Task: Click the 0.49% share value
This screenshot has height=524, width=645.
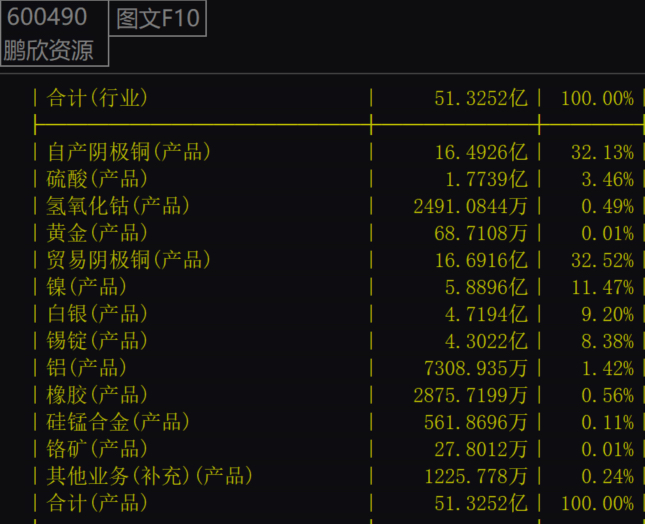Action: tap(608, 206)
